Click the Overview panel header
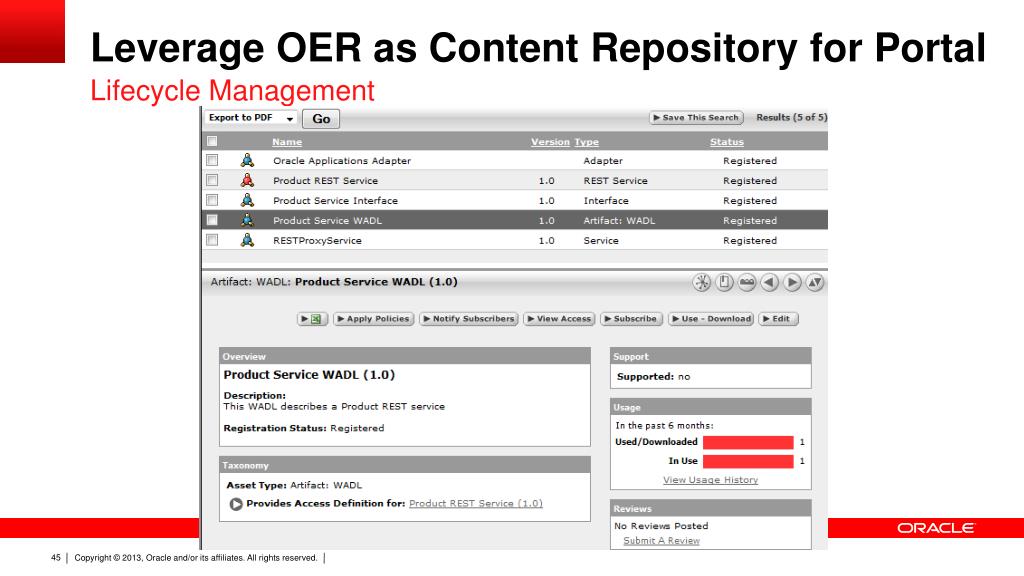Screen dimensions: 1024x576 [x=405, y=357]
